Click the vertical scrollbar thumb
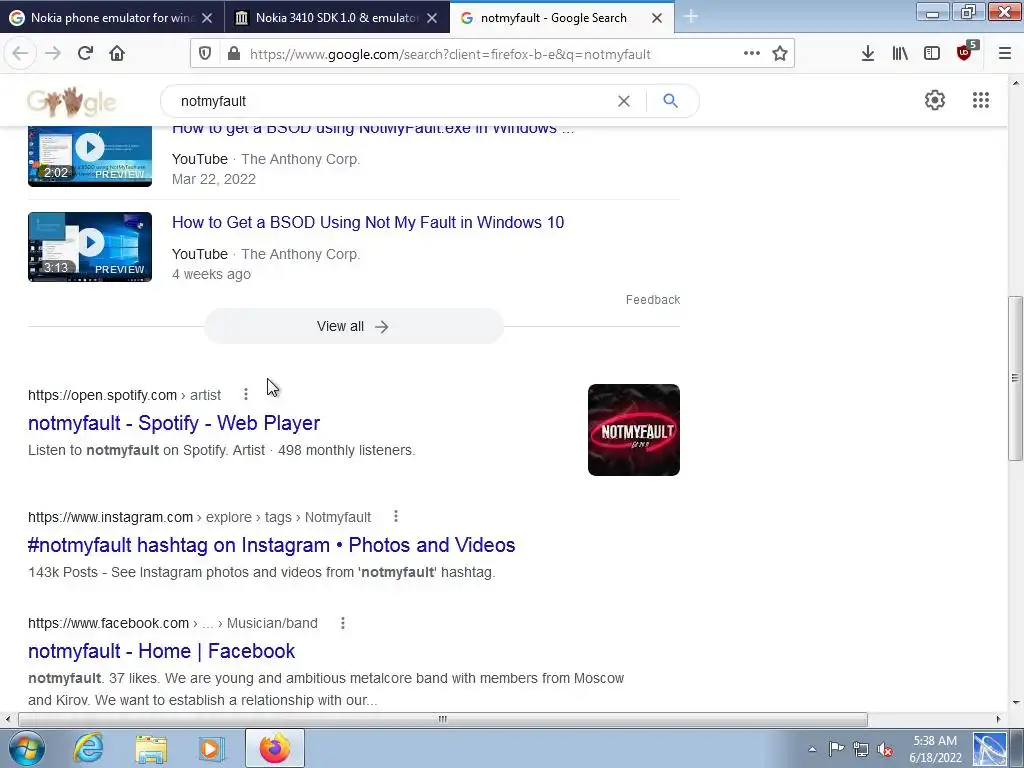 (x=1015, y=377)
